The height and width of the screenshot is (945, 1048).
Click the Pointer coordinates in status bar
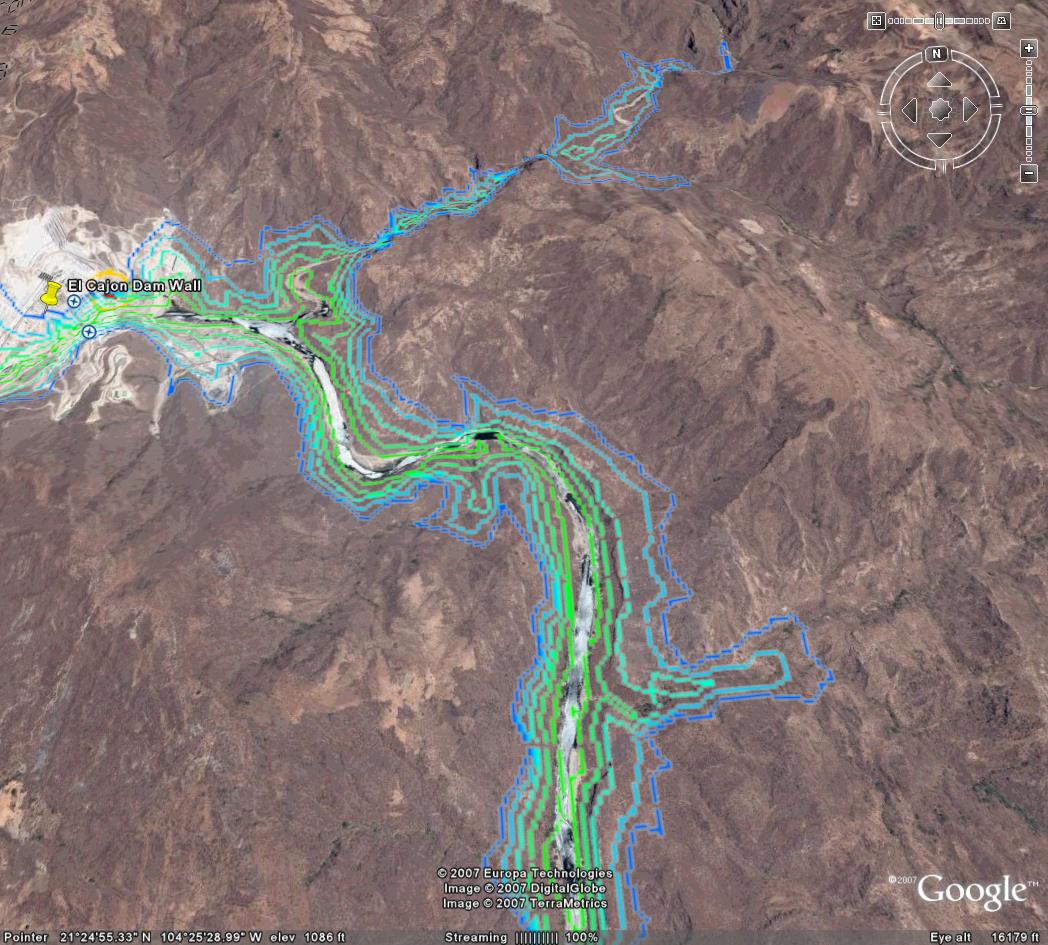click(174, 938)
